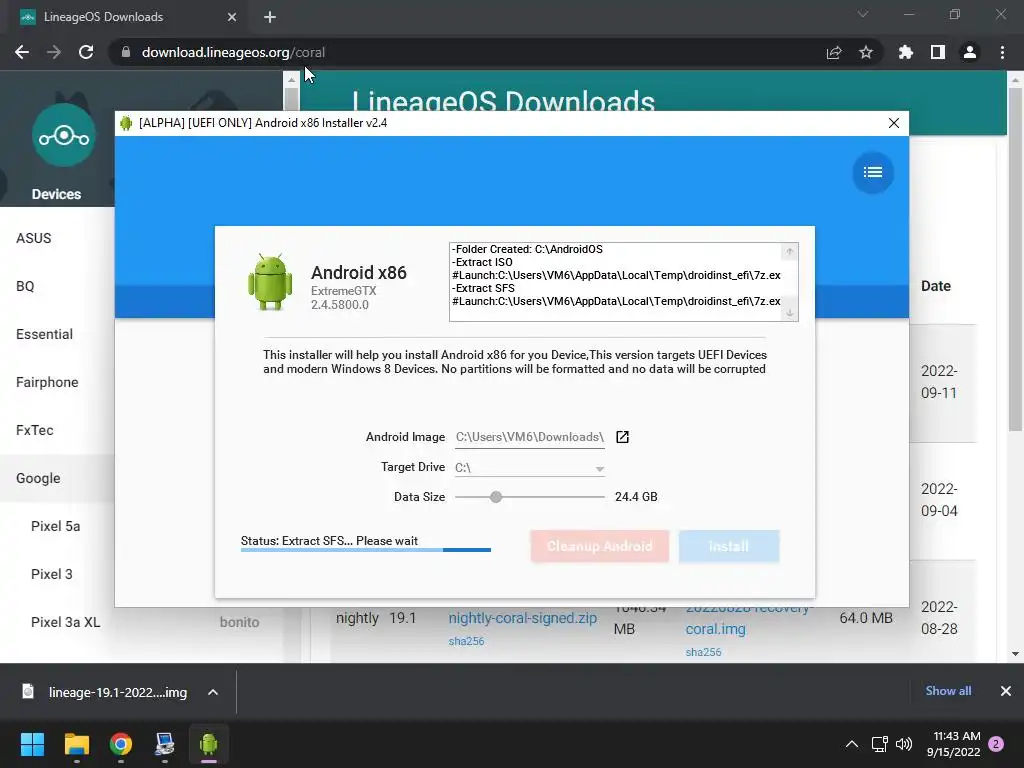The height and width of the screenshot is (768, 1024).
Task: Open Chrome tab search chevron
Action: pyautogui.click(x=863, y=14)
